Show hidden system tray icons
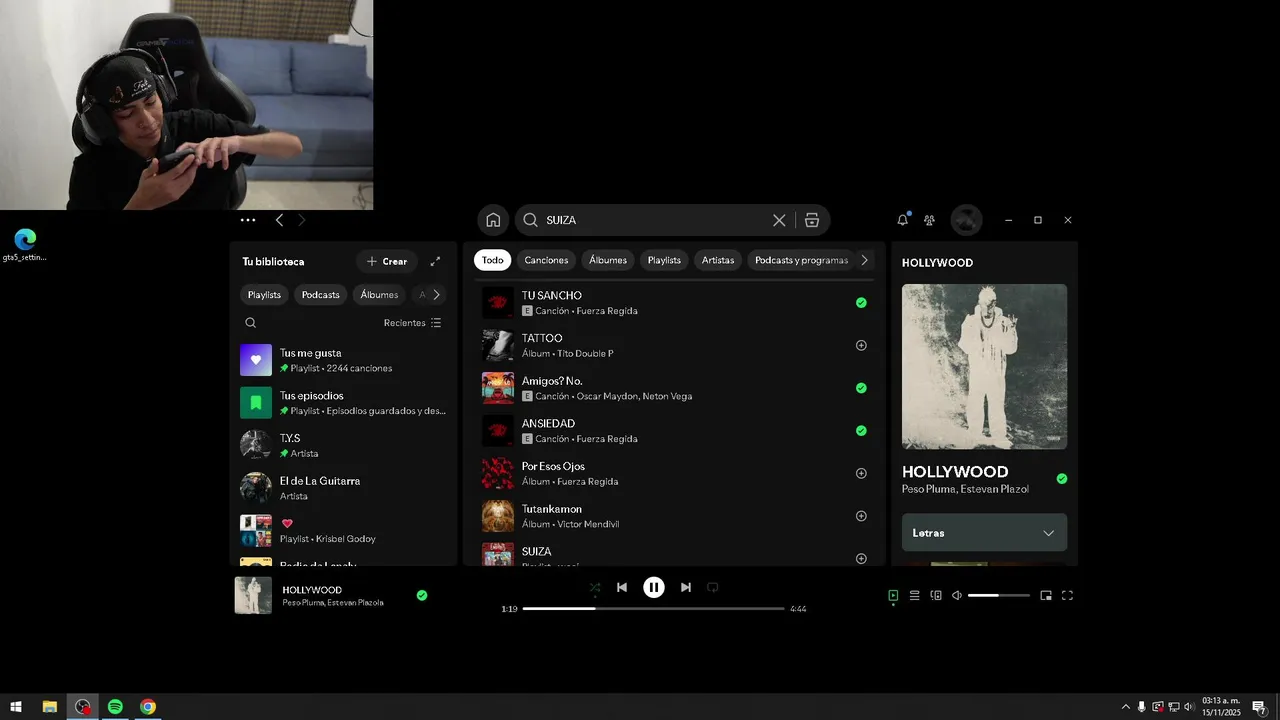This screenshot has width=1280, height=720. 1125,707
